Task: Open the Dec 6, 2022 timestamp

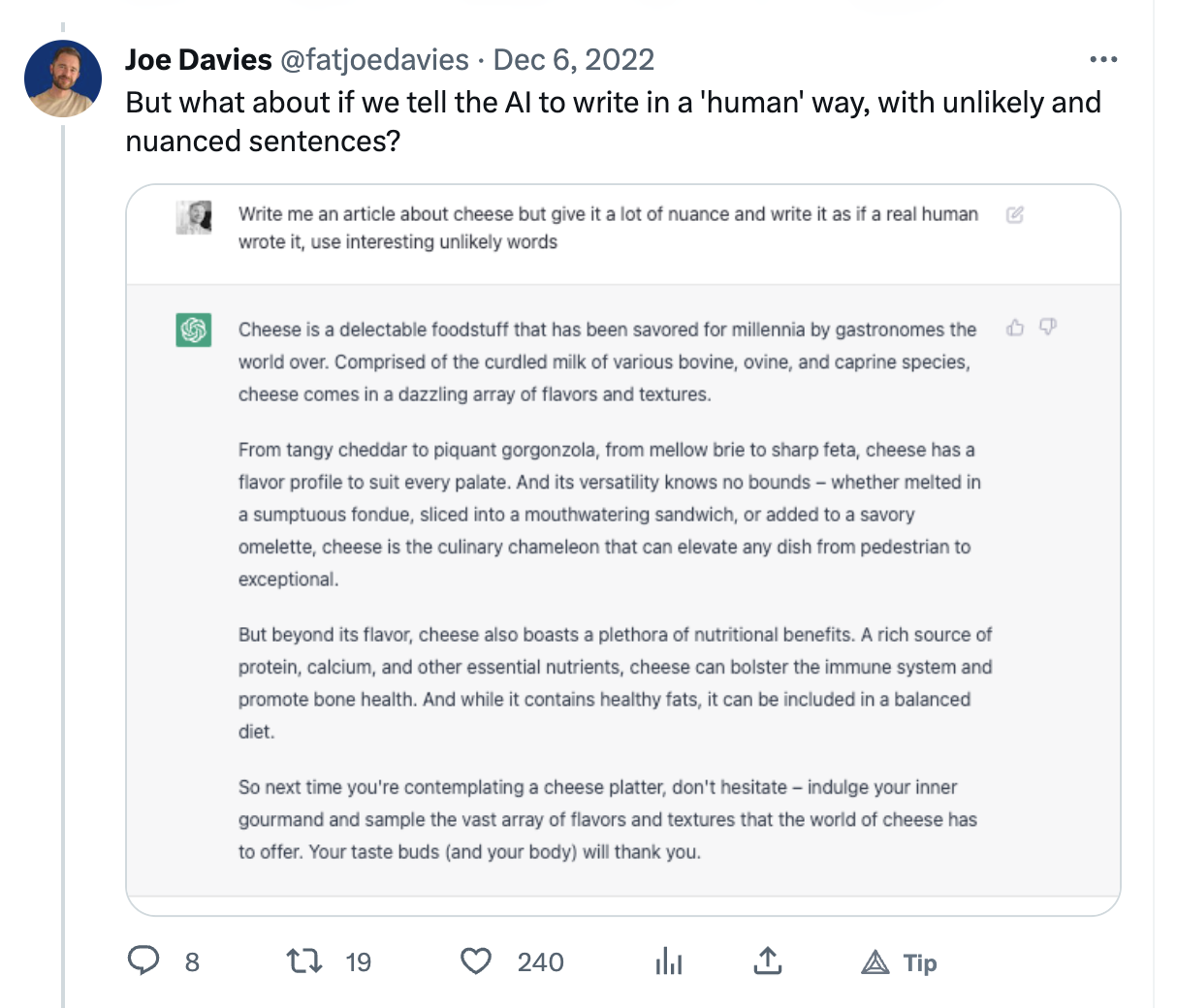Action: 574,60
